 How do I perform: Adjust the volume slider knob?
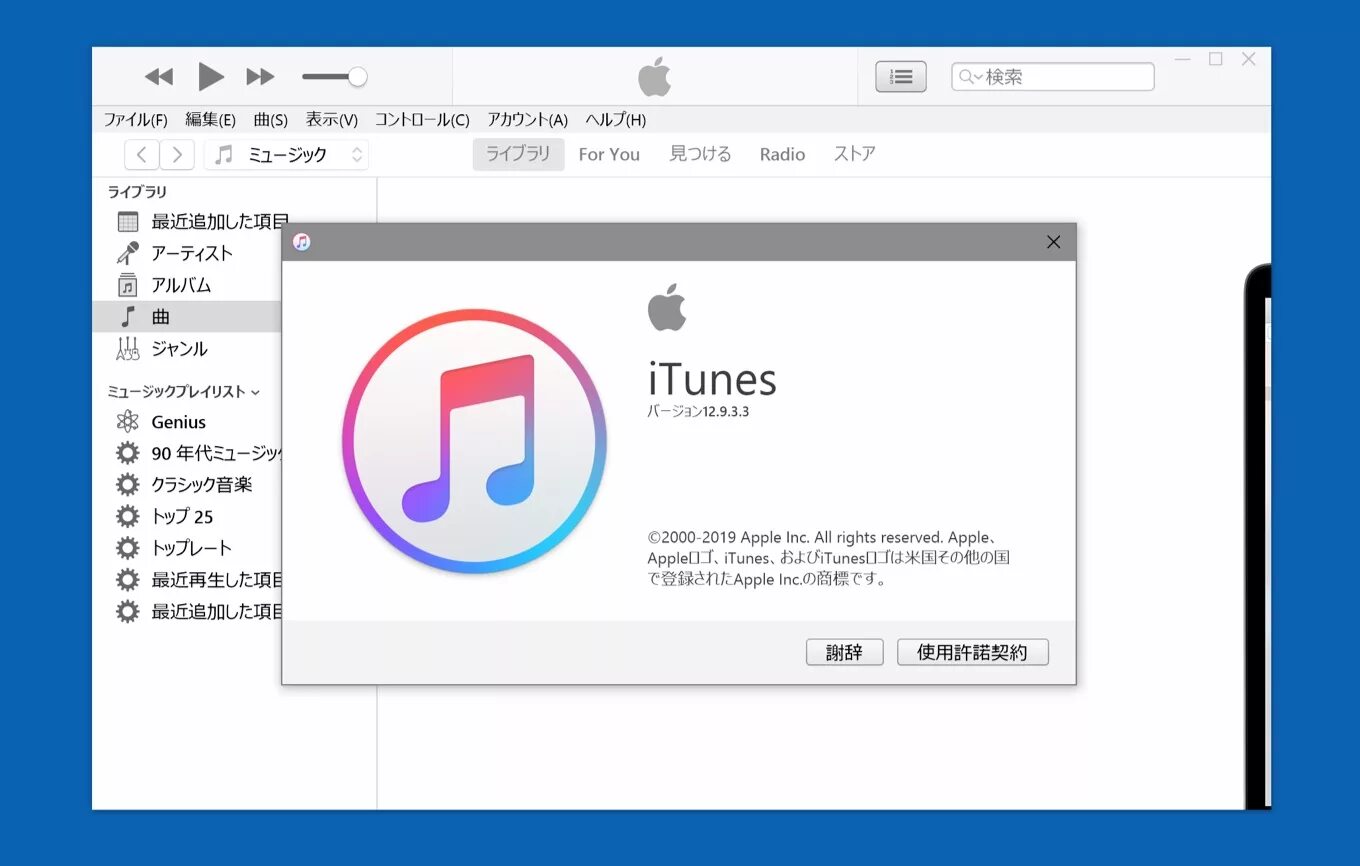point(357,77)
